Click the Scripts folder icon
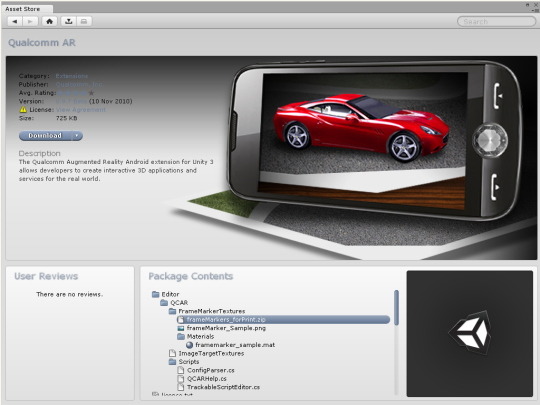Image resolution: width=540 pixels, height=405 pixels. [173, 362]
